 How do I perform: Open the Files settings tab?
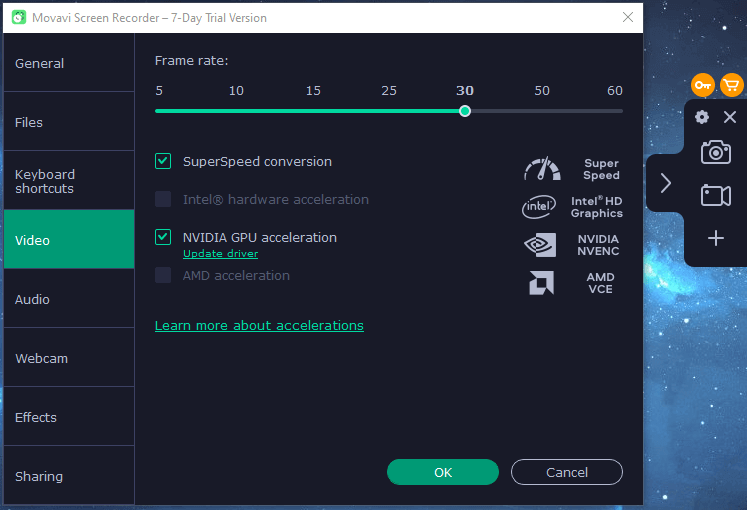(x=69, y=122)
